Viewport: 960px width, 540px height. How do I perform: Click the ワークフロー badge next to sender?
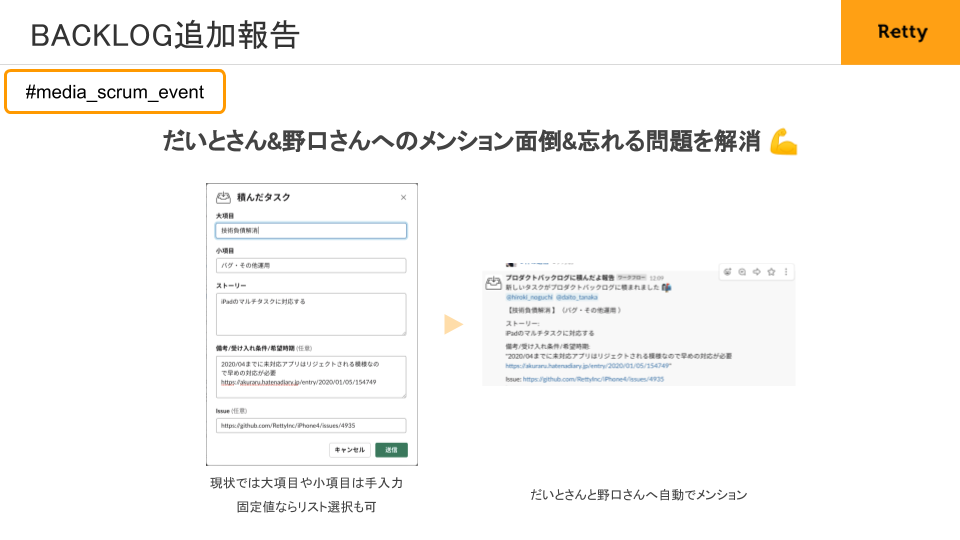coord(631,277)
